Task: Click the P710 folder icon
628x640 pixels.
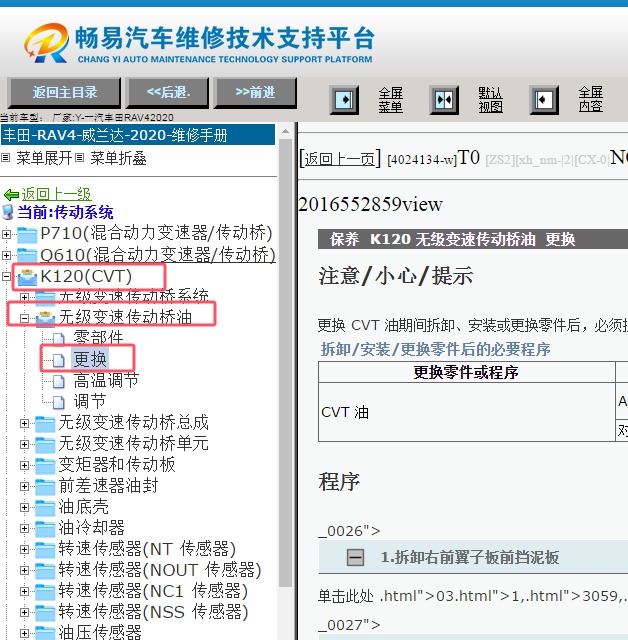Action: [27, 234]
